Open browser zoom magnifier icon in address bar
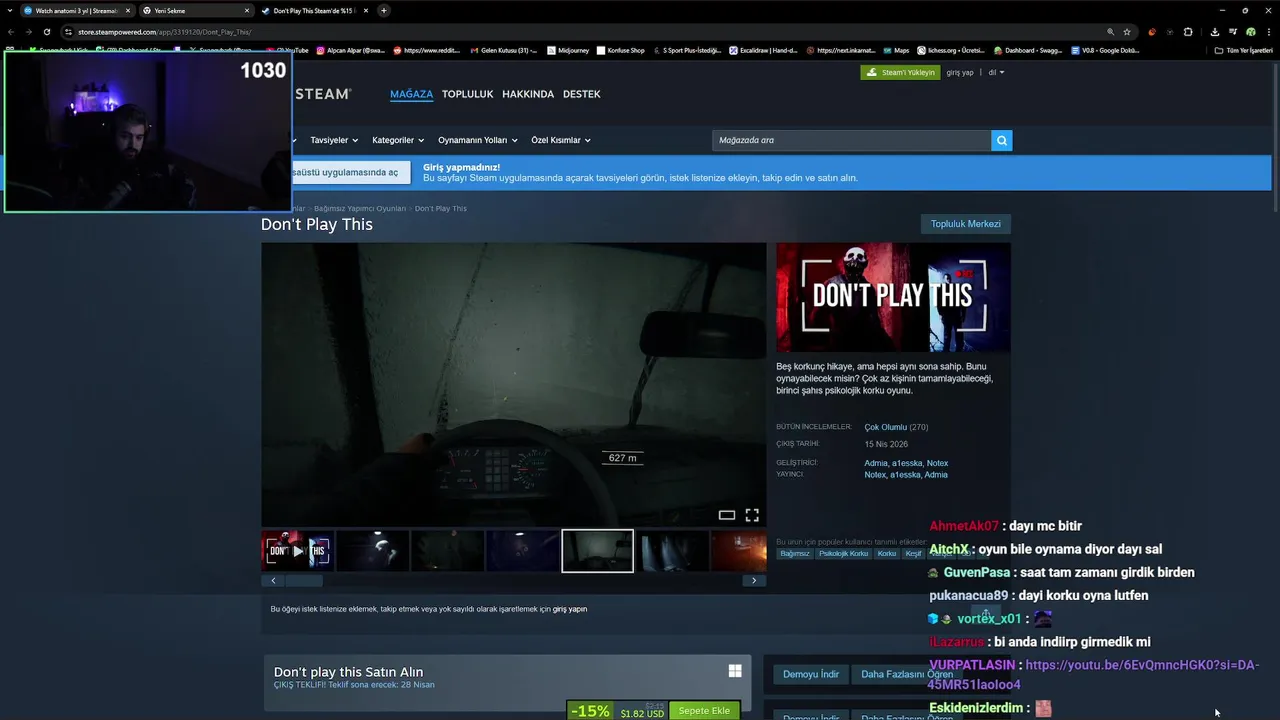The image size is (1280, 720). 1110,32
